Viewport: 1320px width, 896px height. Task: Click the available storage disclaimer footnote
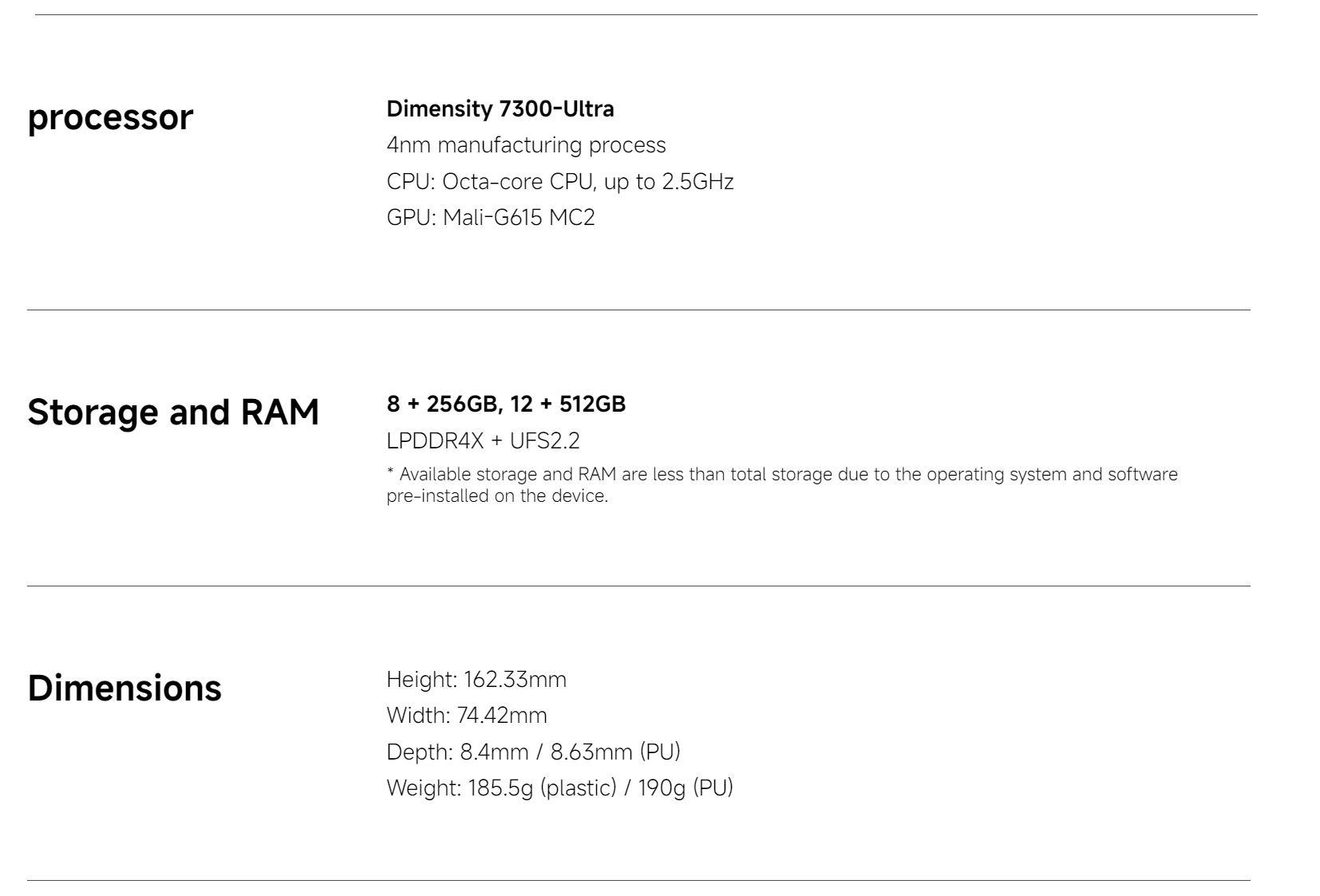point(782,485)
